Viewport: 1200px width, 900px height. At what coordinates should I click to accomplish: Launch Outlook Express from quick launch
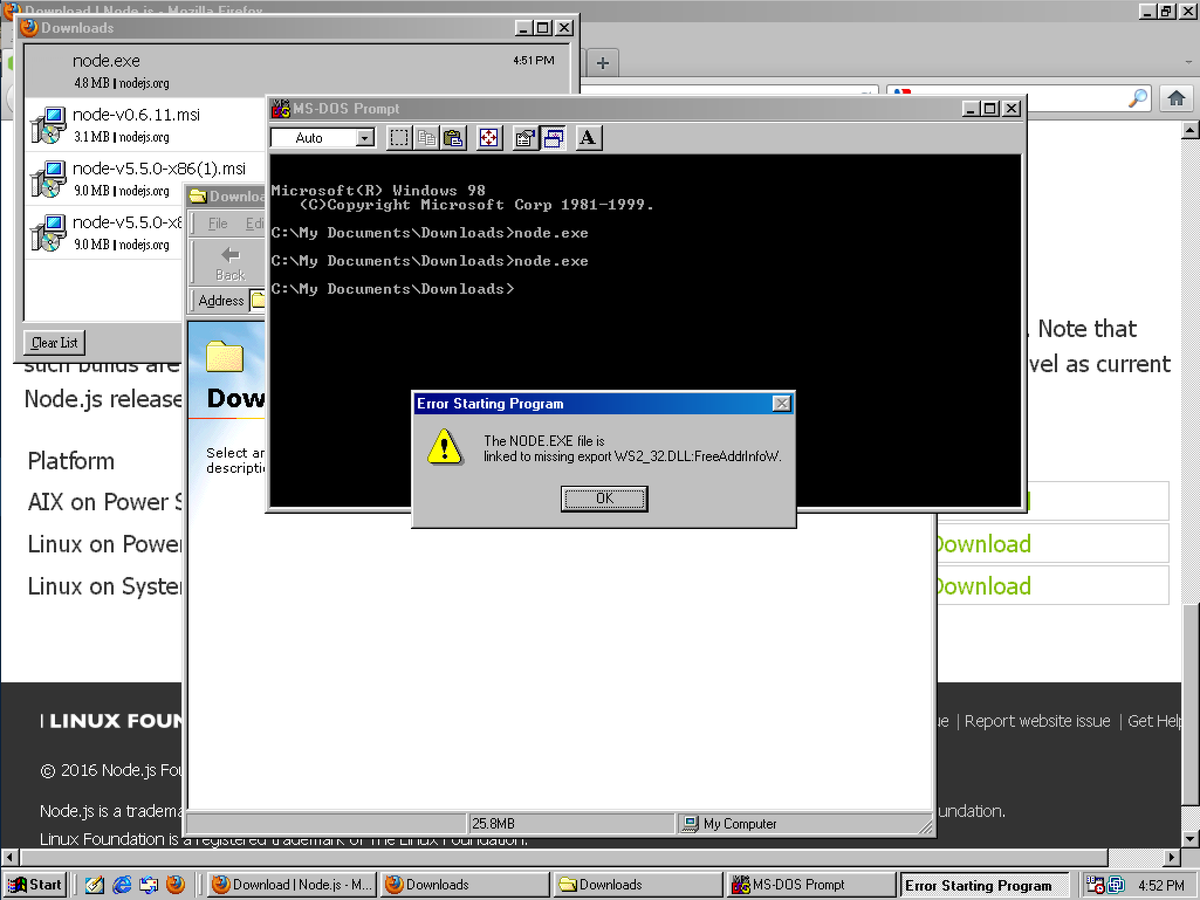[x=149, y=884]
